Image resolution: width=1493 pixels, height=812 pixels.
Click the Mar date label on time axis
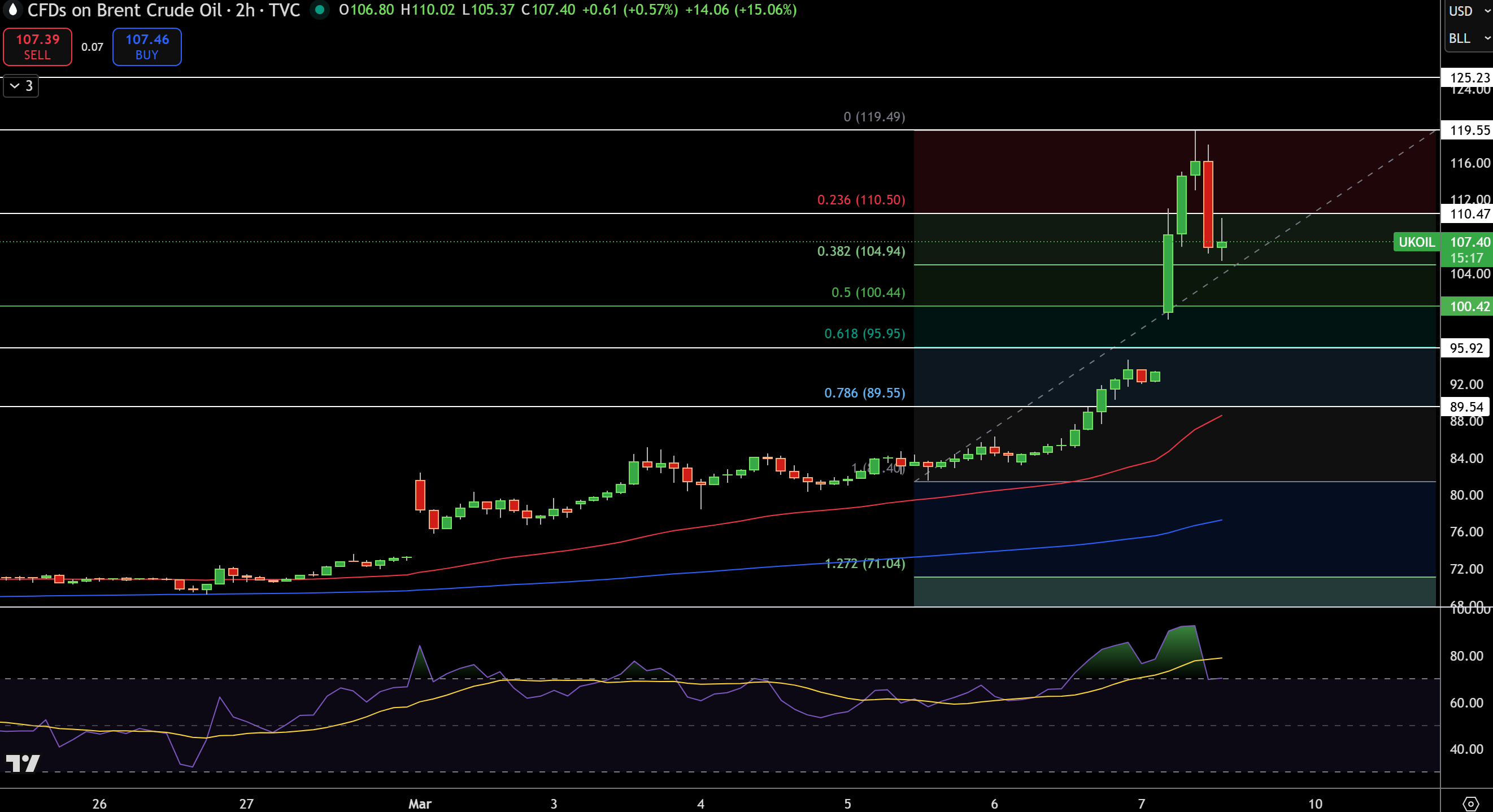click(420, 804)
